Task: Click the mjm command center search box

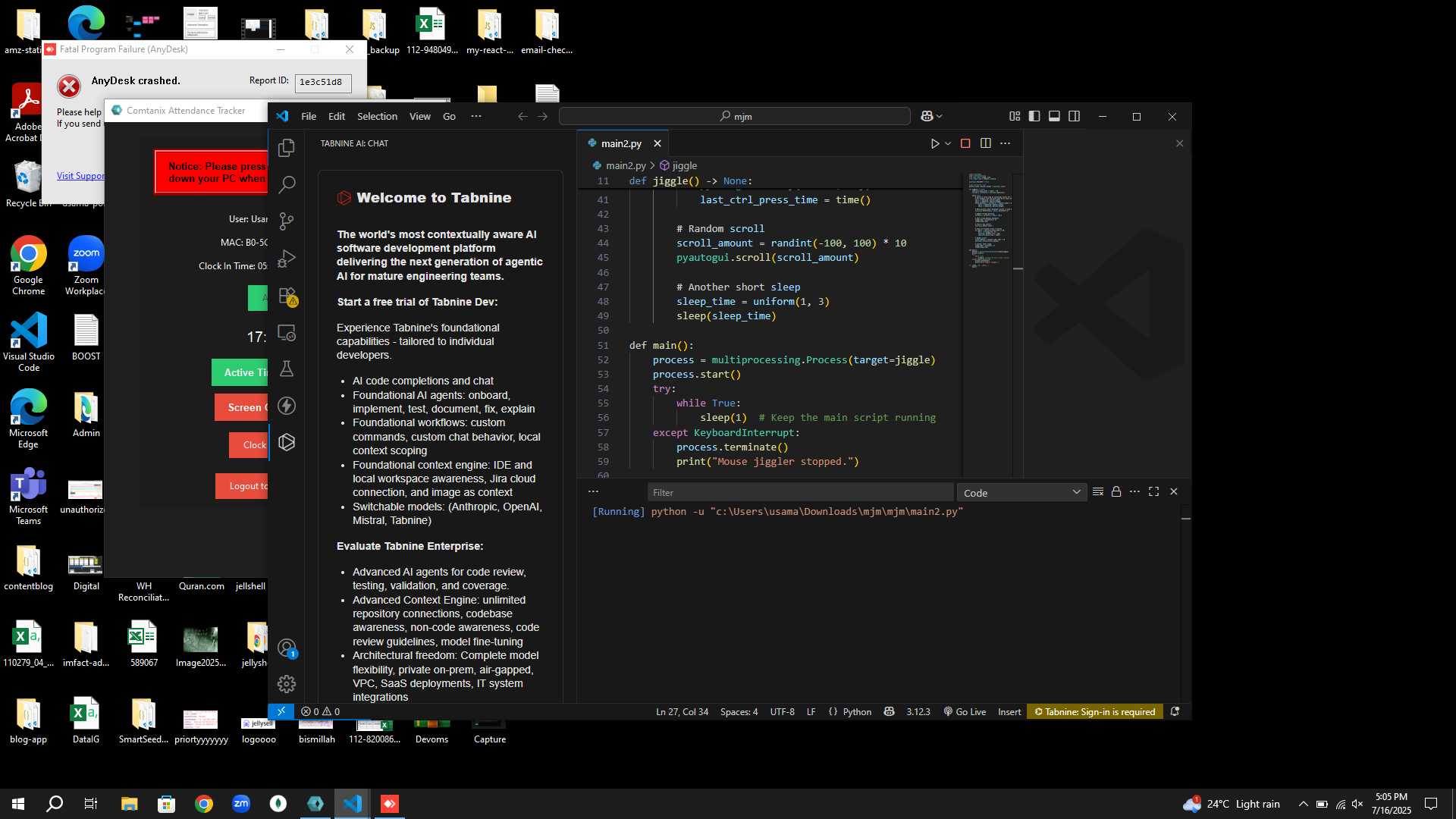Action: click(x=734, y=116)
